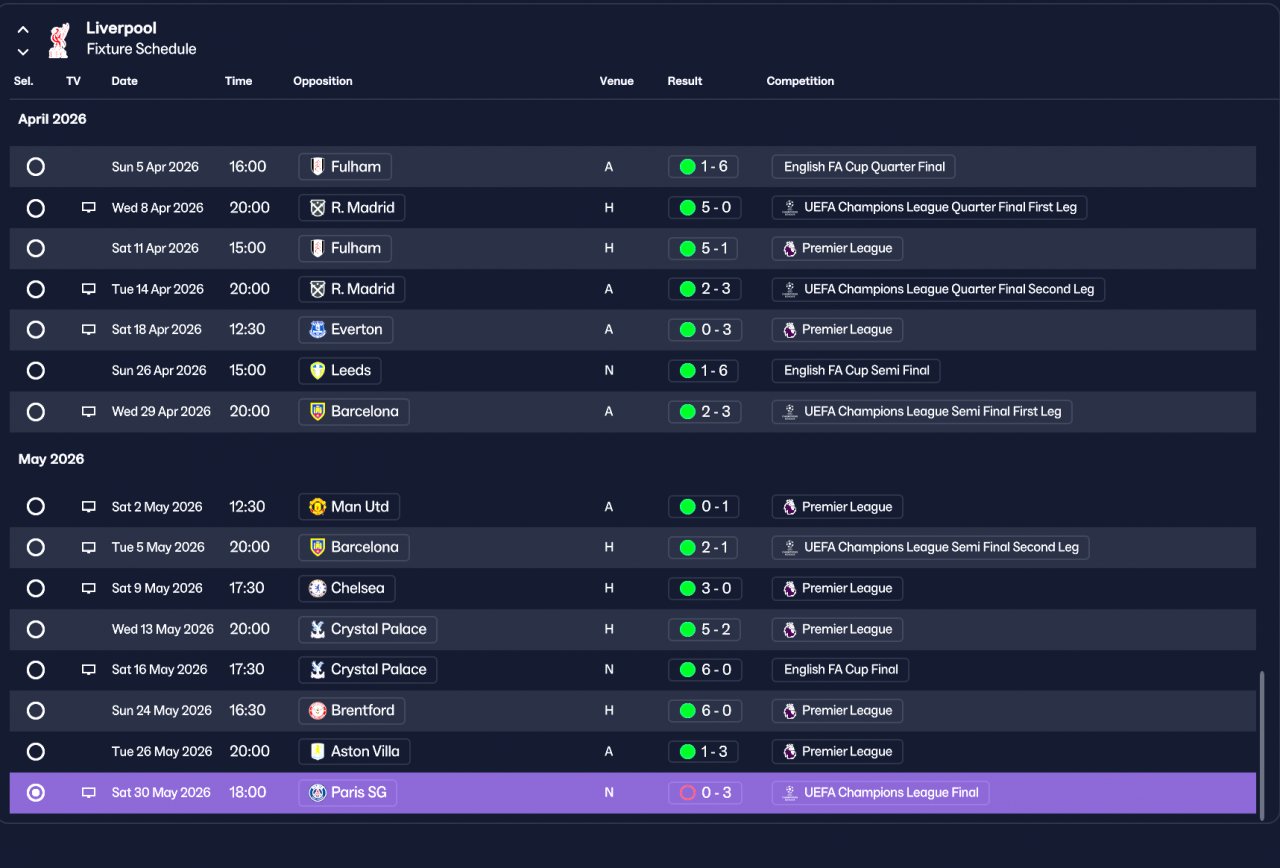Open 6 - 0 result against Brentford

(705, 711)
